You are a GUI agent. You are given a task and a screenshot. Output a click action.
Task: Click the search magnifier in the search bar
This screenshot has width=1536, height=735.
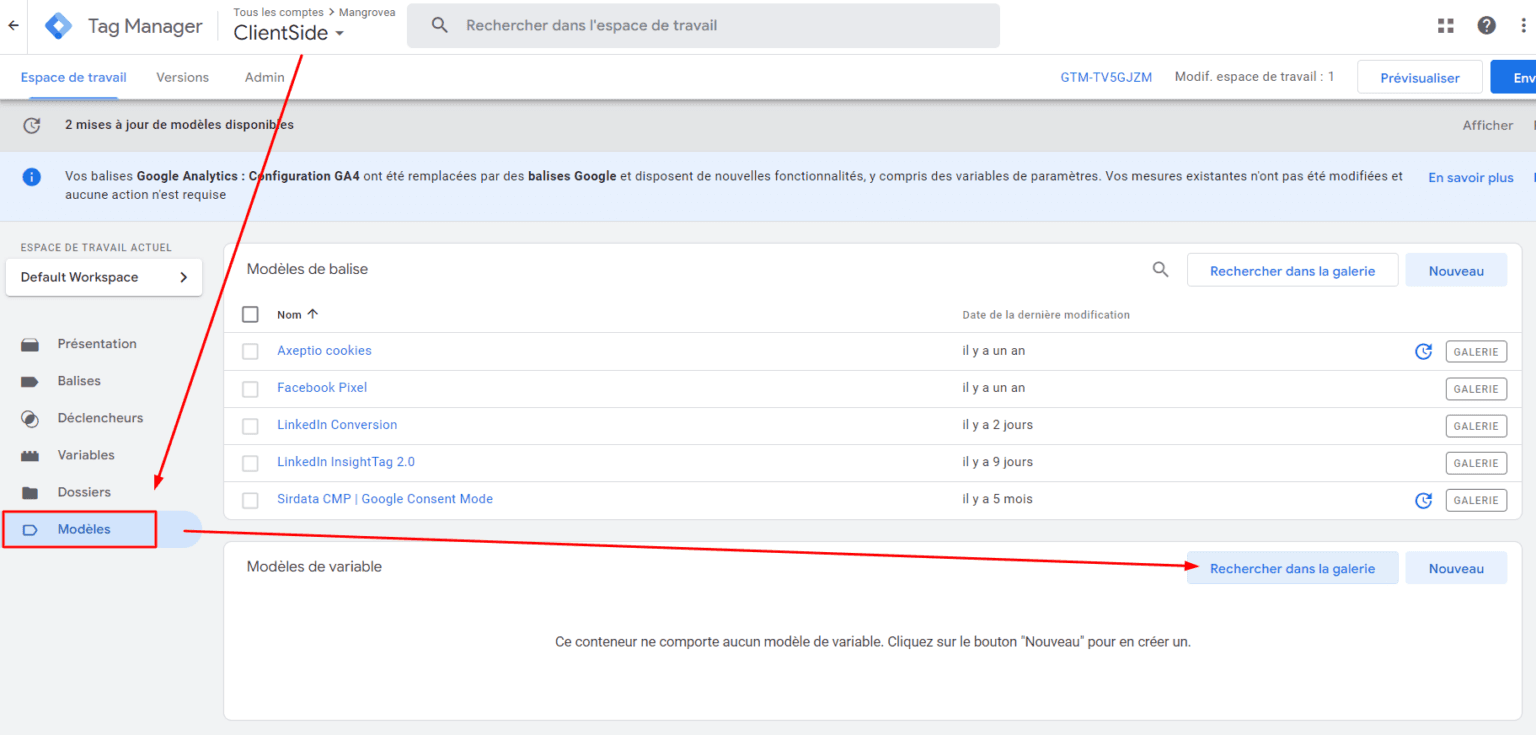click(440, 25)
